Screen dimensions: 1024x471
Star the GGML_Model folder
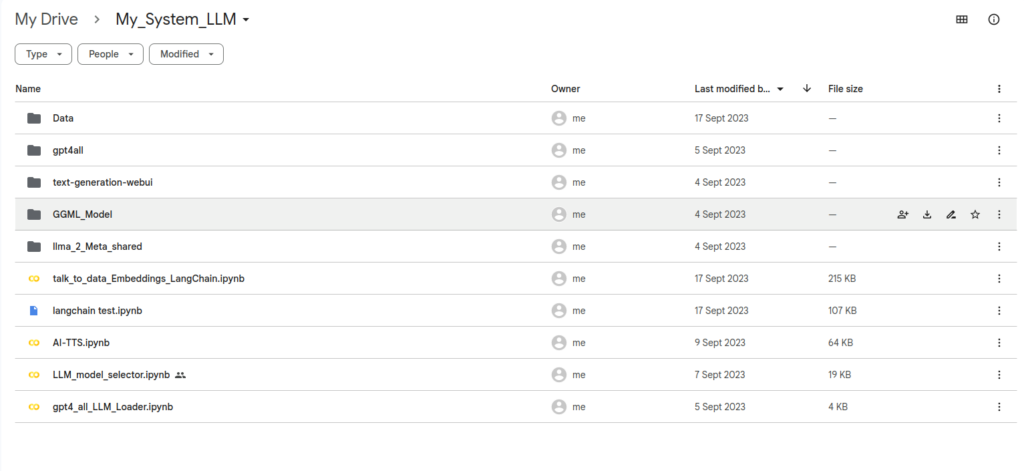[x=975, y=214]
